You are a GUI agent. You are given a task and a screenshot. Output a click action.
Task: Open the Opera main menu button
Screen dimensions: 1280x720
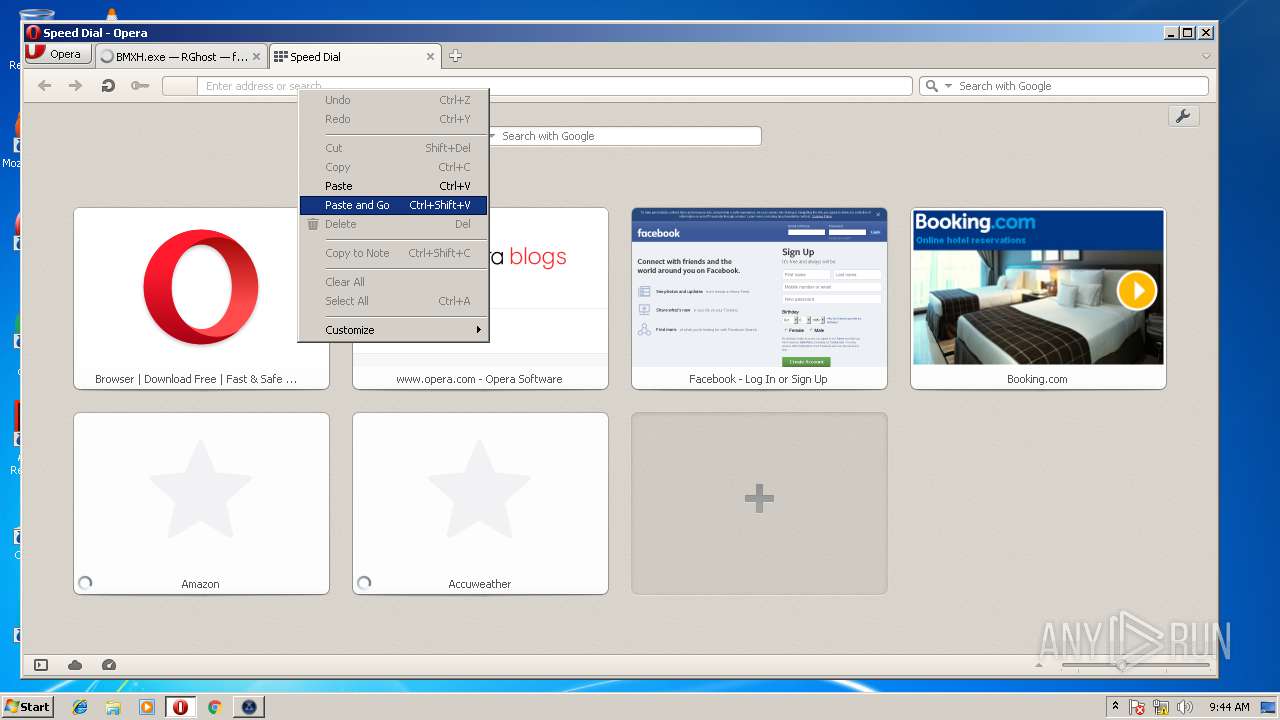[x=56, y=54]
